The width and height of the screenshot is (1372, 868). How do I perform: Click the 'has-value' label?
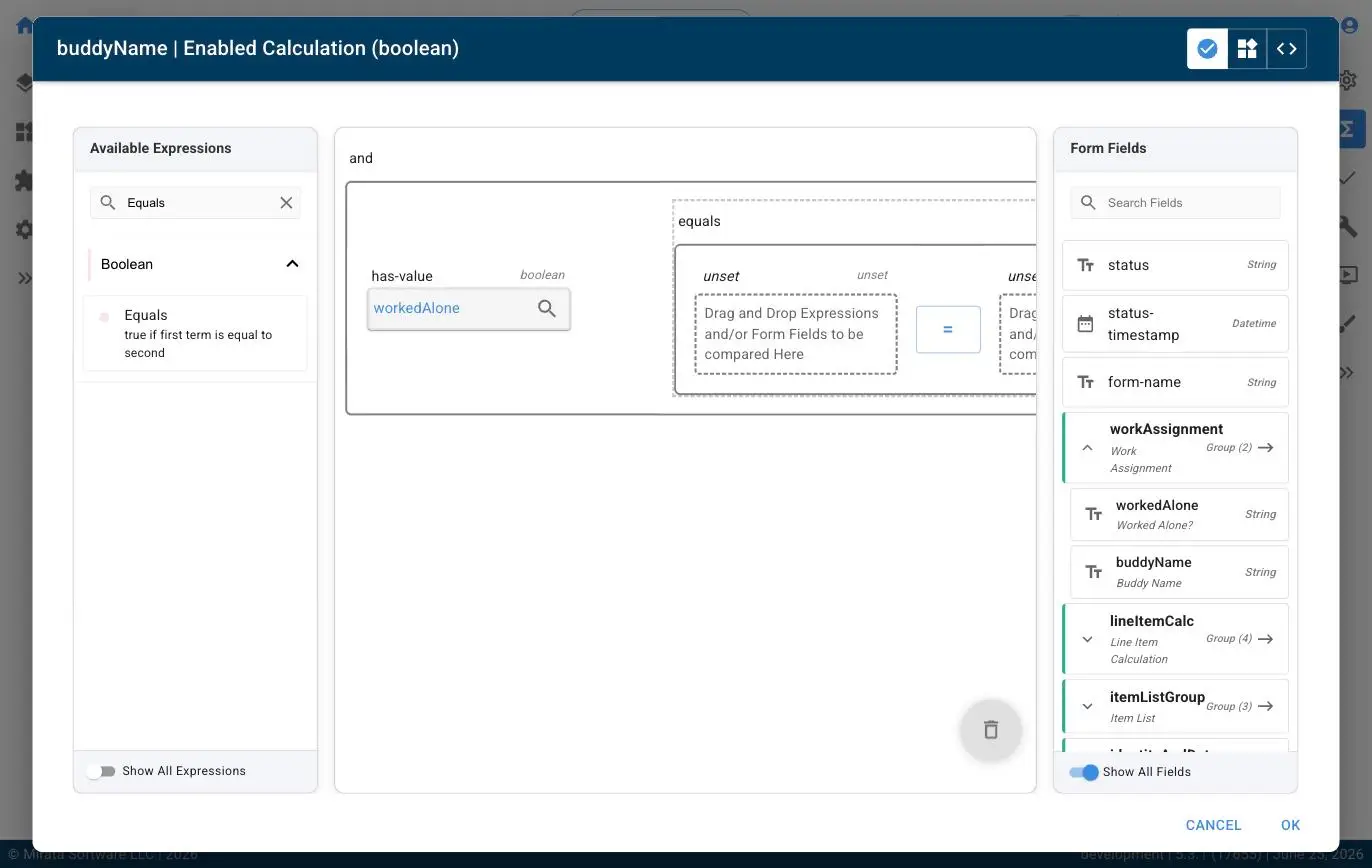point(402,276)
